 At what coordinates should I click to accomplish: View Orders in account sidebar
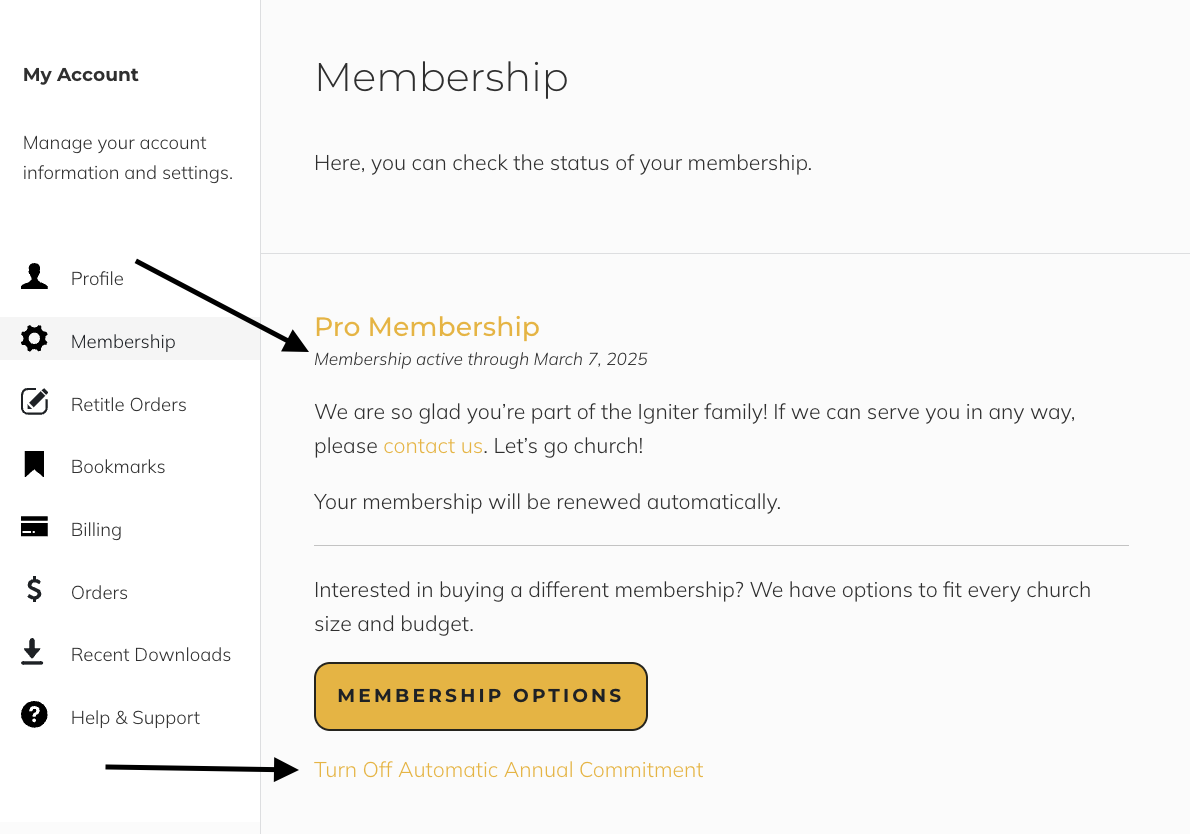pyautogui.click(x=99, y=593)
